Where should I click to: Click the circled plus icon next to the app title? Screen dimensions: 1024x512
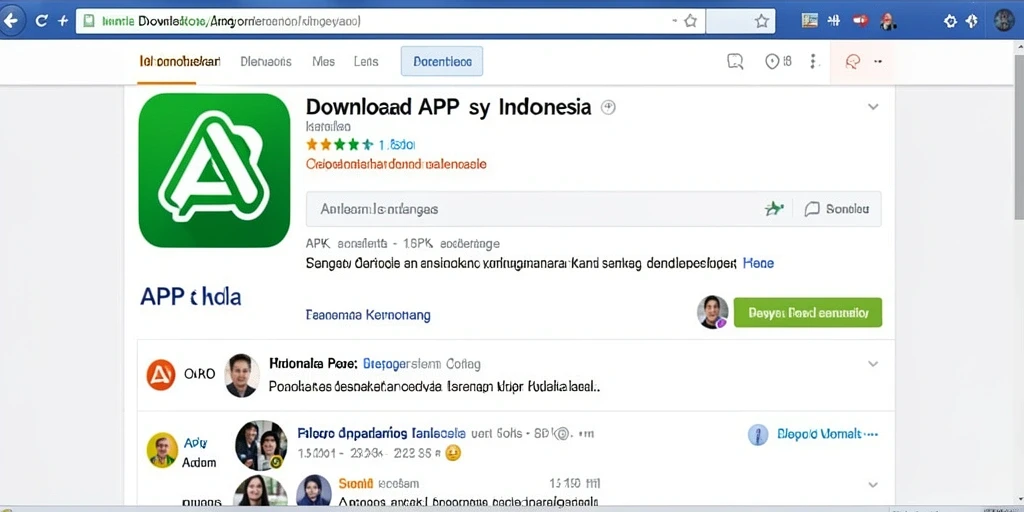[x=608, y=108]
